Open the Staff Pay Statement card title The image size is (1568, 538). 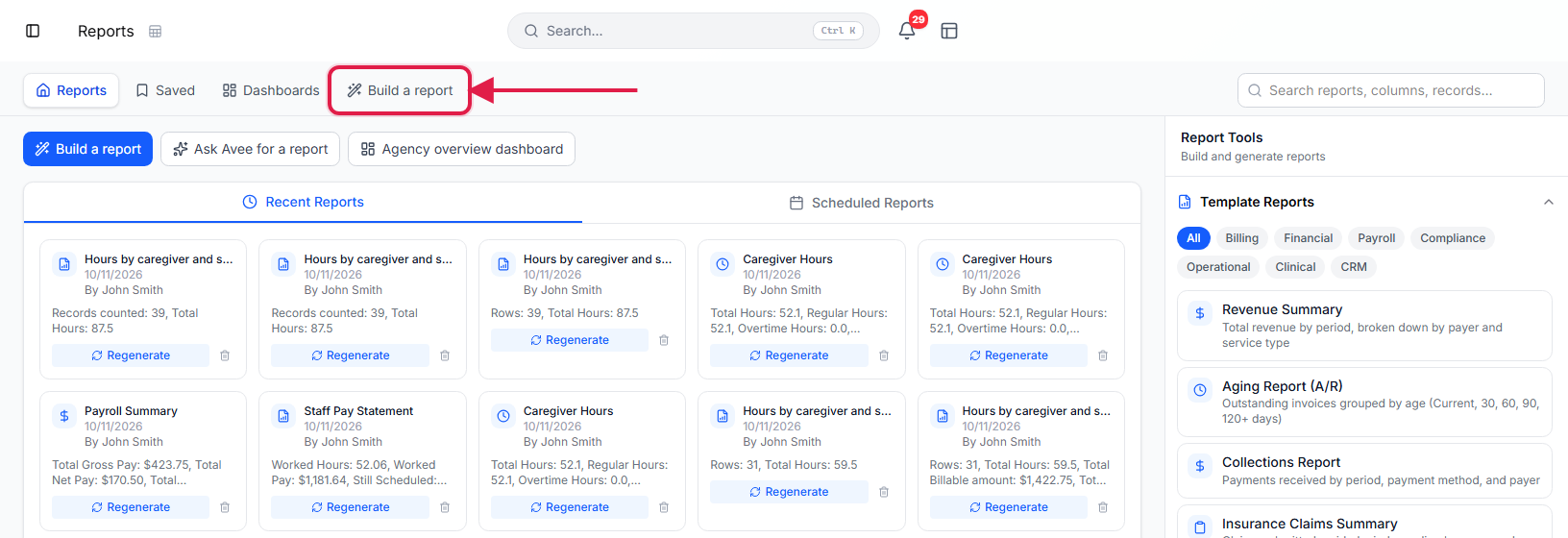(358, 411)
